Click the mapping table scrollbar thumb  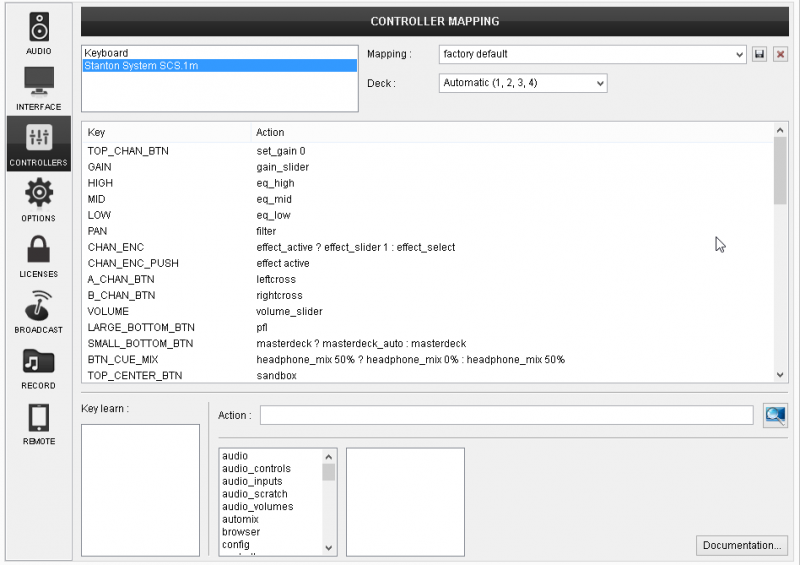point(780,171)
